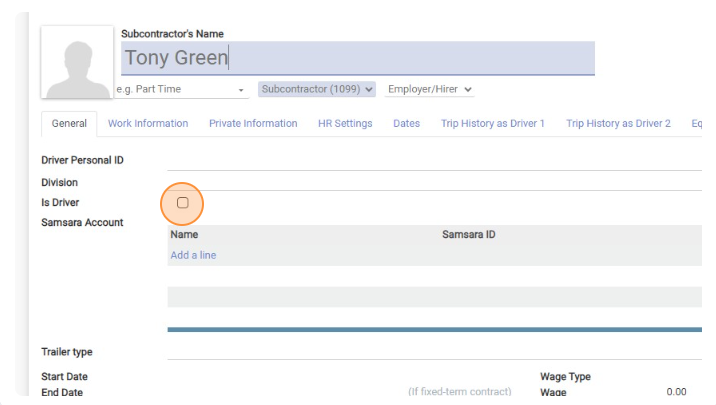The image size is (716, 405).
Task: Enable the Is Driver checkbox
Action: pyautogui.click(x=183, y=203)
